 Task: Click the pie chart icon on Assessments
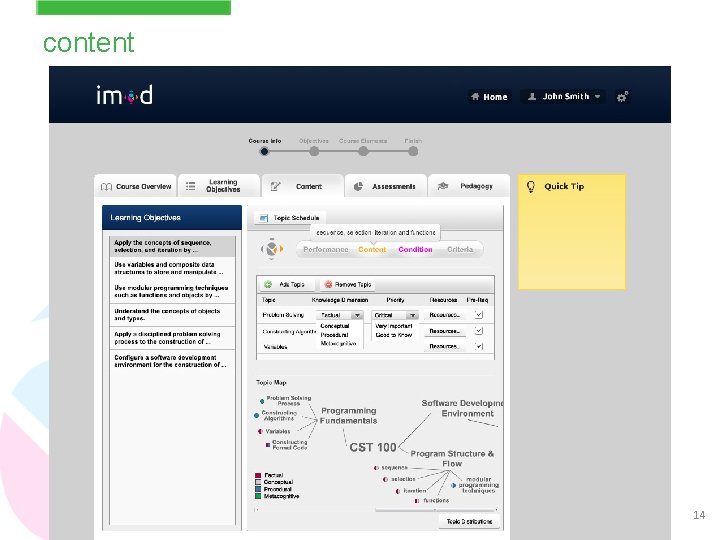[x=358, y=186]
